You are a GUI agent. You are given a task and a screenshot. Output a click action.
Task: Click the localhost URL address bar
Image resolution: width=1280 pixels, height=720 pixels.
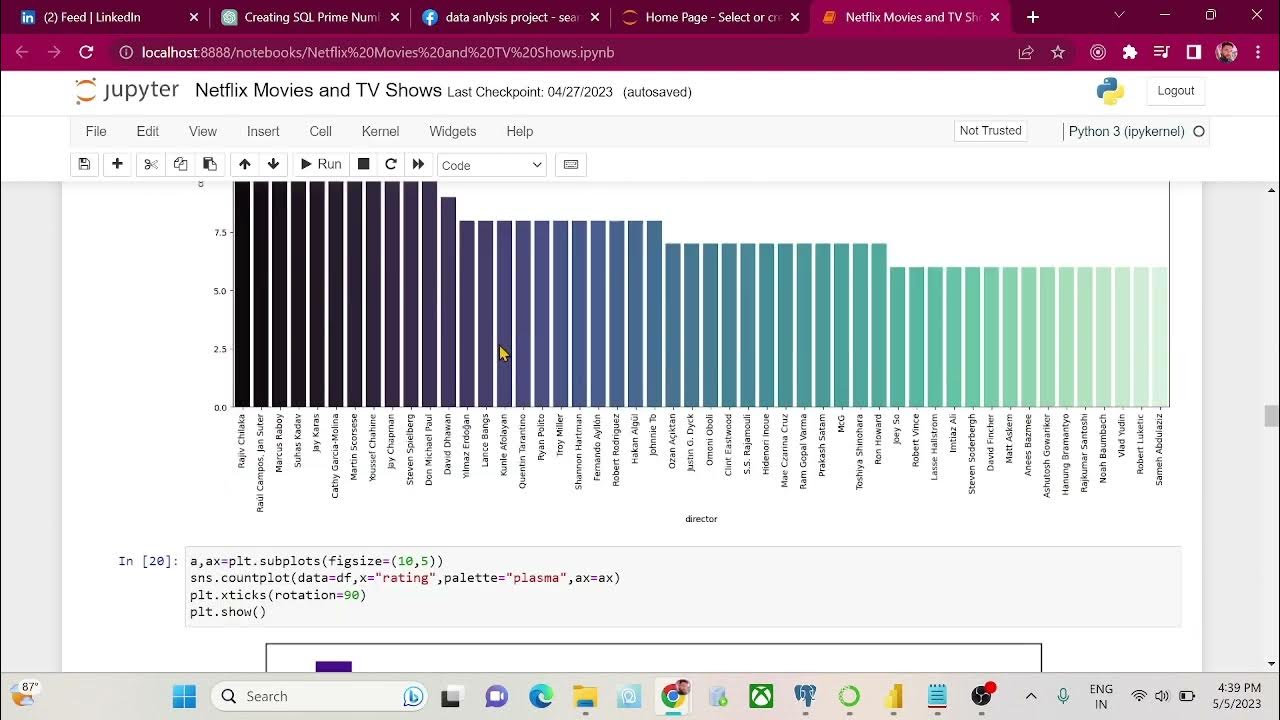[560, 52]
